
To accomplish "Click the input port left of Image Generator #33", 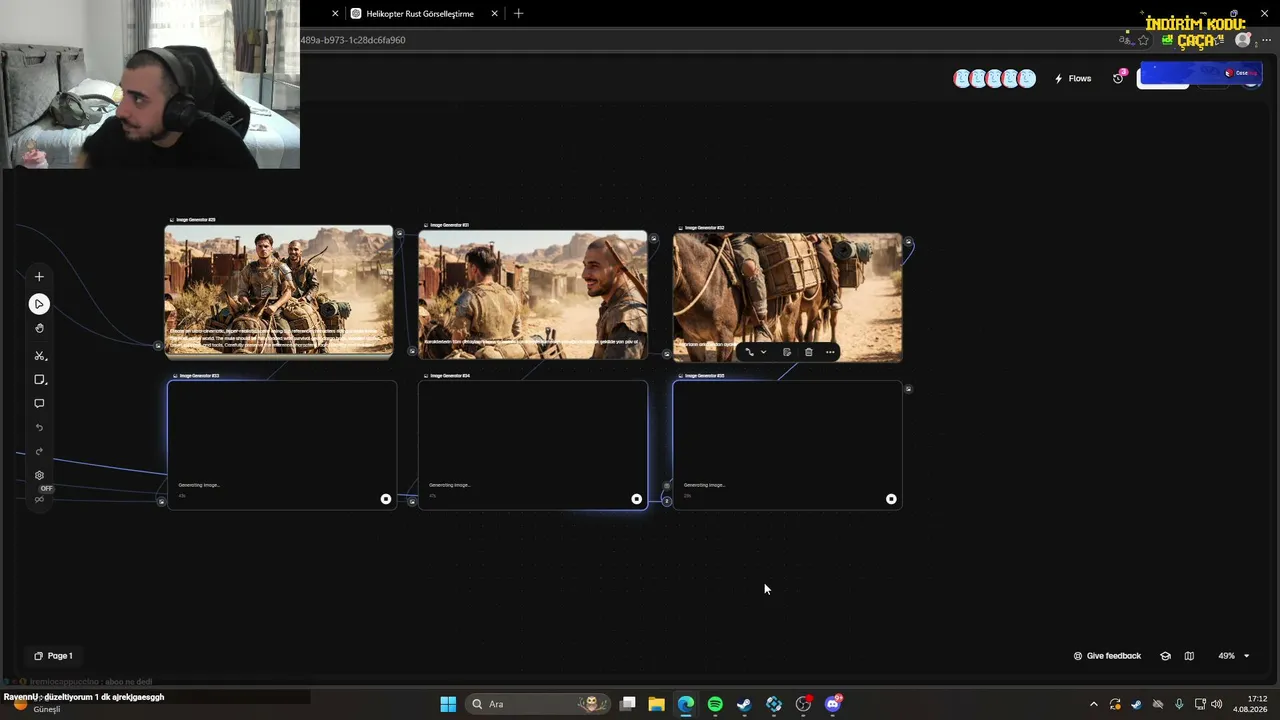I will point(161,501).
